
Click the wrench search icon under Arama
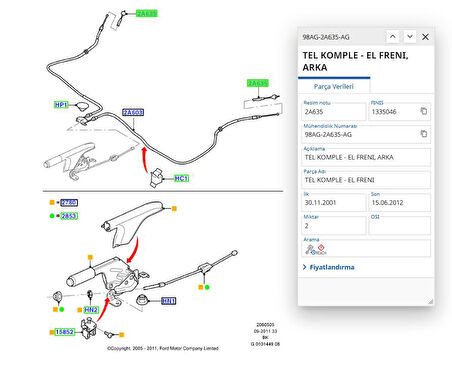(309, 249)
